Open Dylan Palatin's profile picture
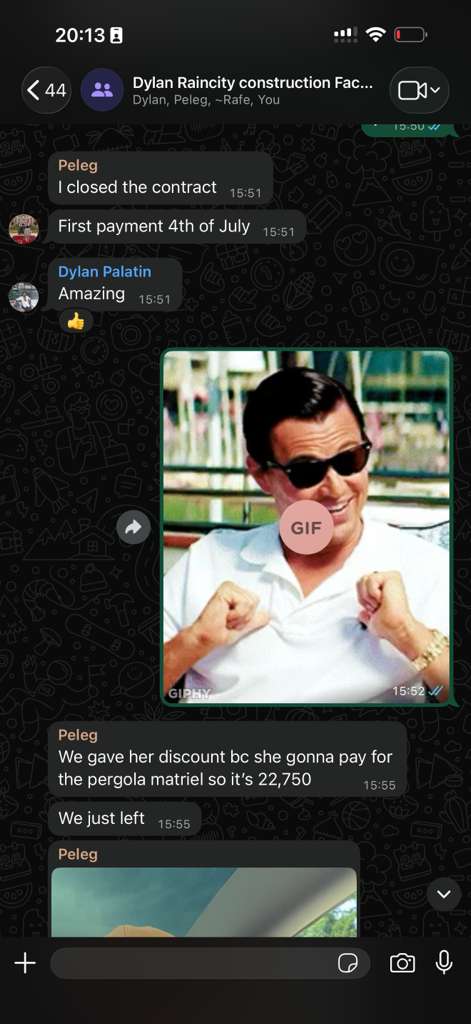Image resolution: width=471 pixels, height=1024 pixels. pyautogui.click(x=24, y=297)
